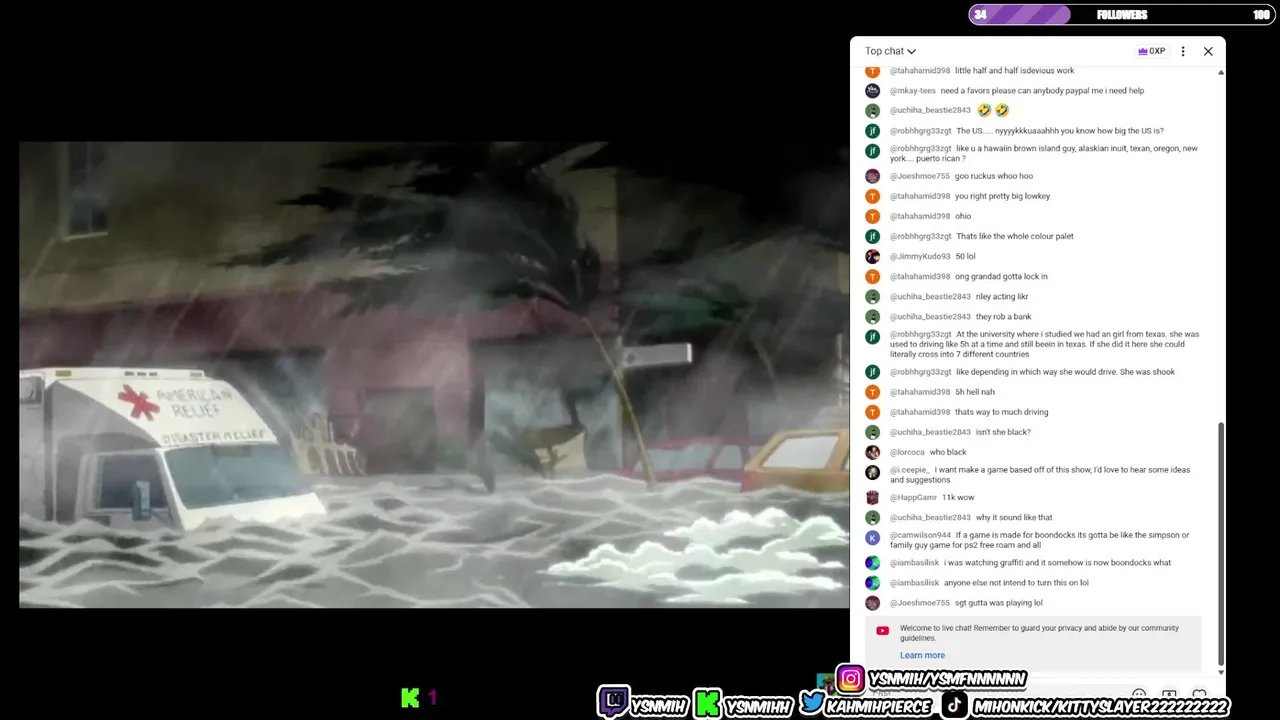Click the @i.ceepie_ username

[910, 470]
